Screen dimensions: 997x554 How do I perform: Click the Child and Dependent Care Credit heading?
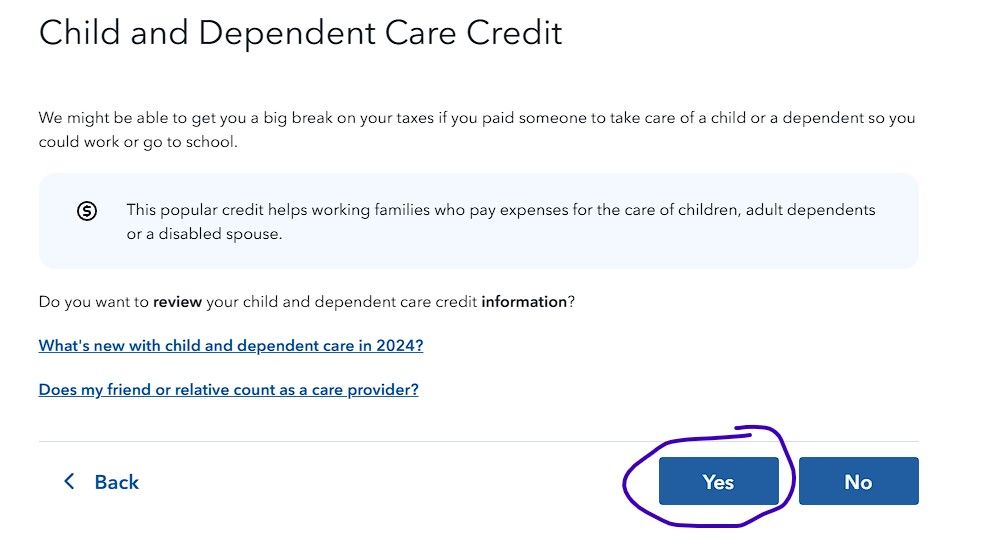click(x=301, y=33)
